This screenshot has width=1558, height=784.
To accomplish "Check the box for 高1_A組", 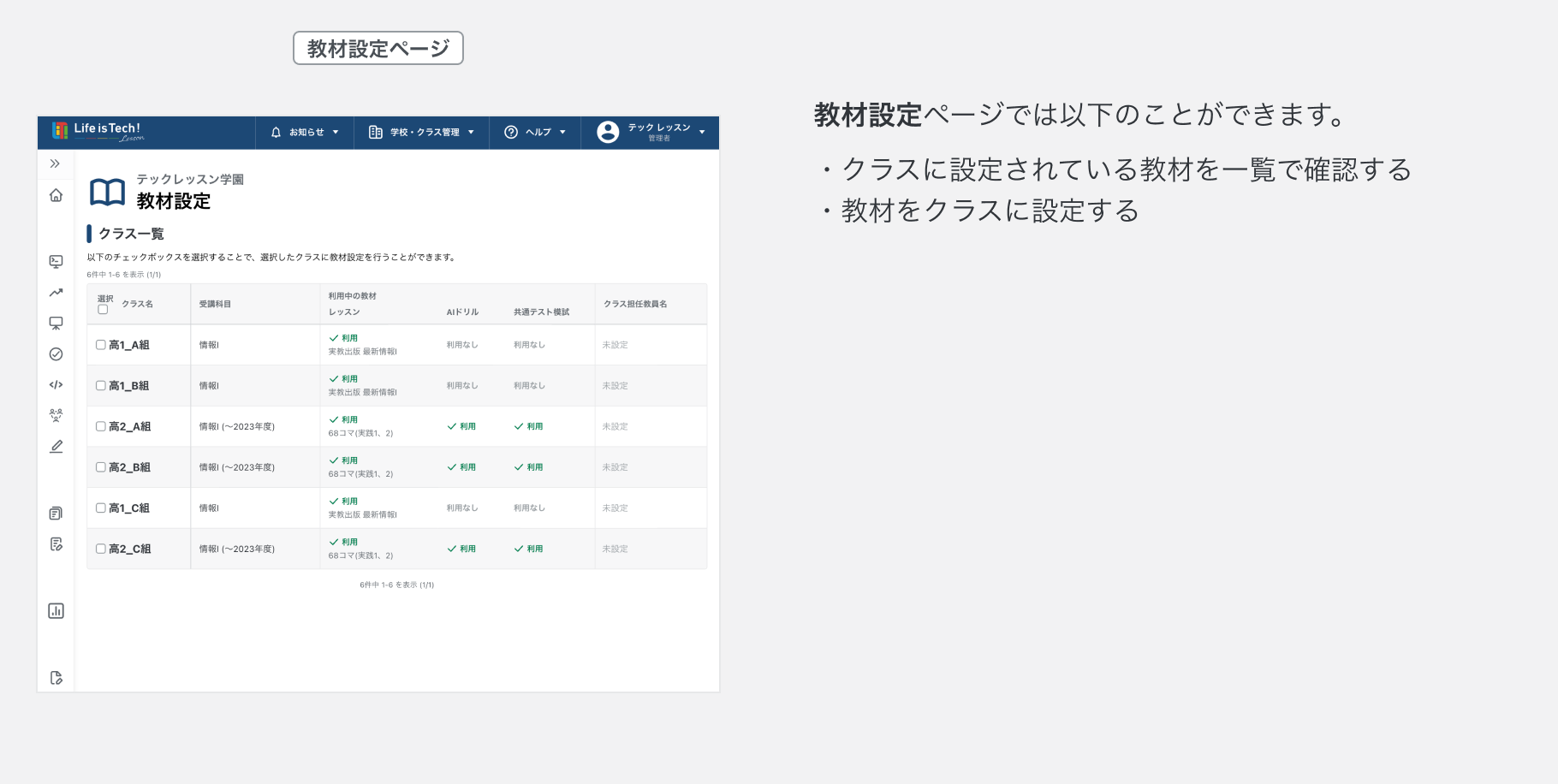I will tap(100, 345).
